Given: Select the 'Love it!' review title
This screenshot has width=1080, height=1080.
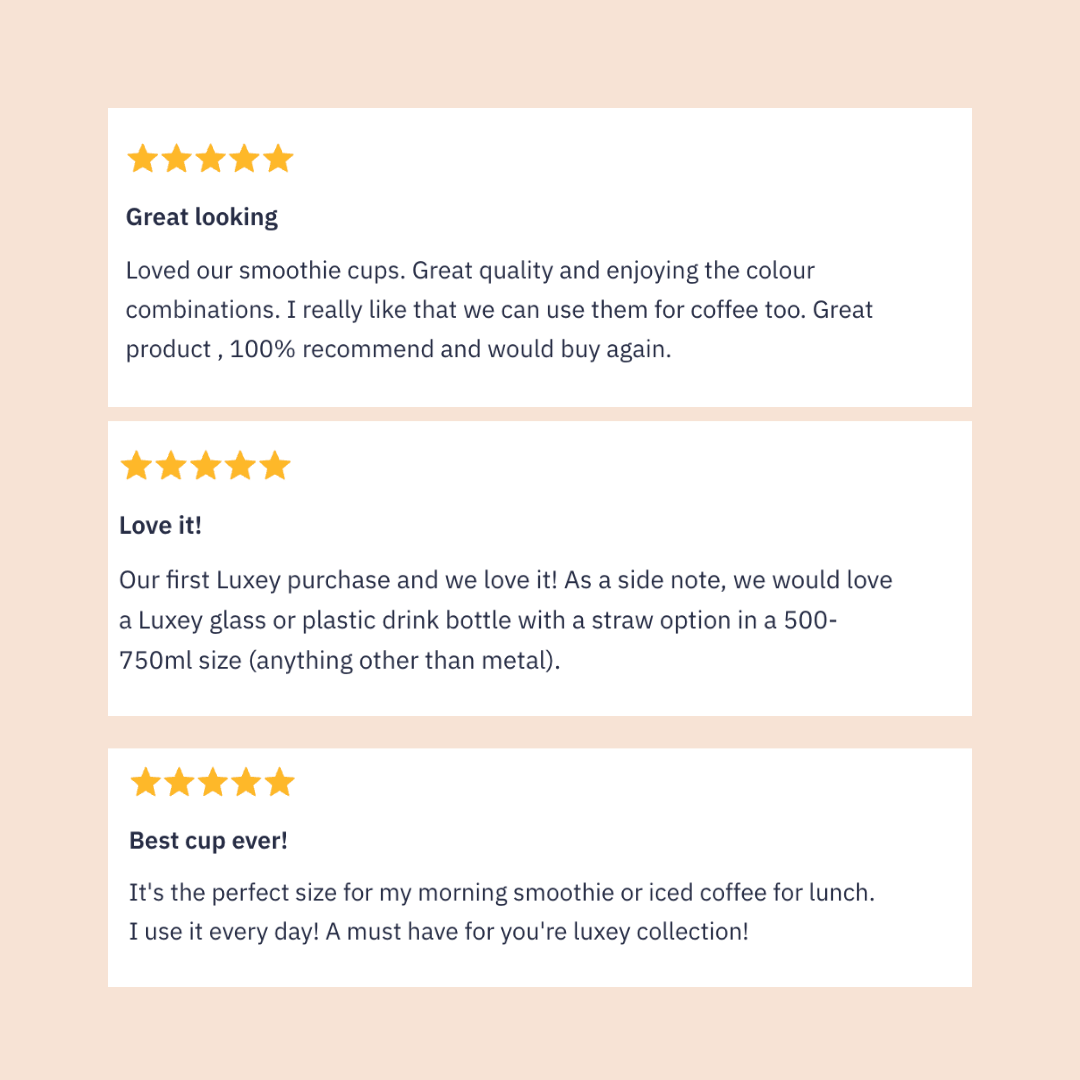Looking at the screenshot, I should 160,525.
